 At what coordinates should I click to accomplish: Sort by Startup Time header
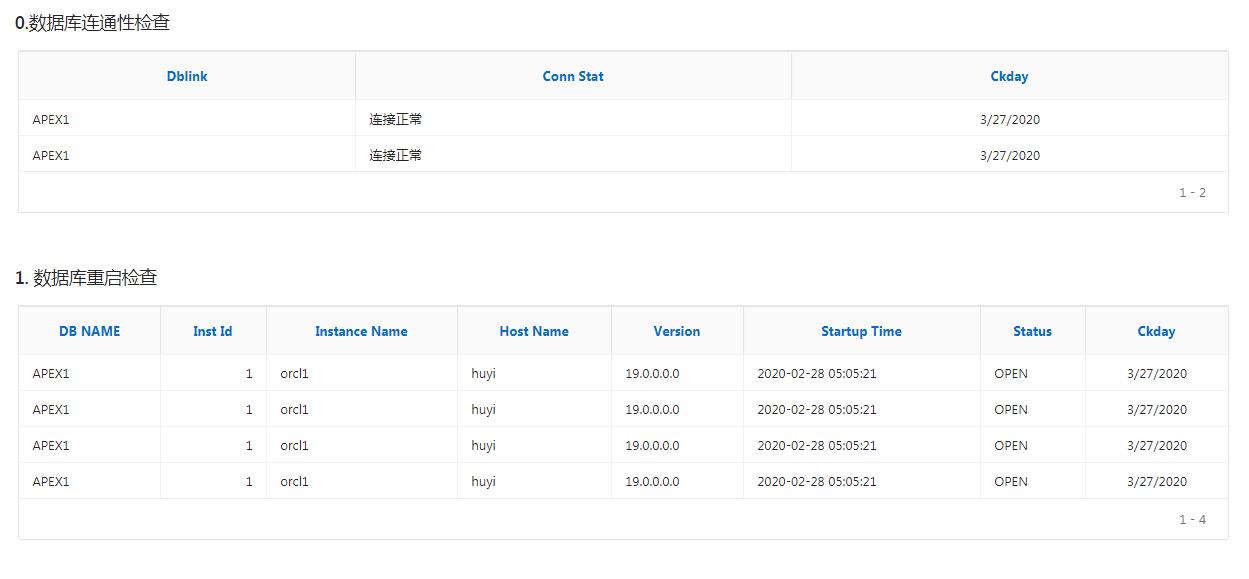pyautogui.click(x=861, y=331)
